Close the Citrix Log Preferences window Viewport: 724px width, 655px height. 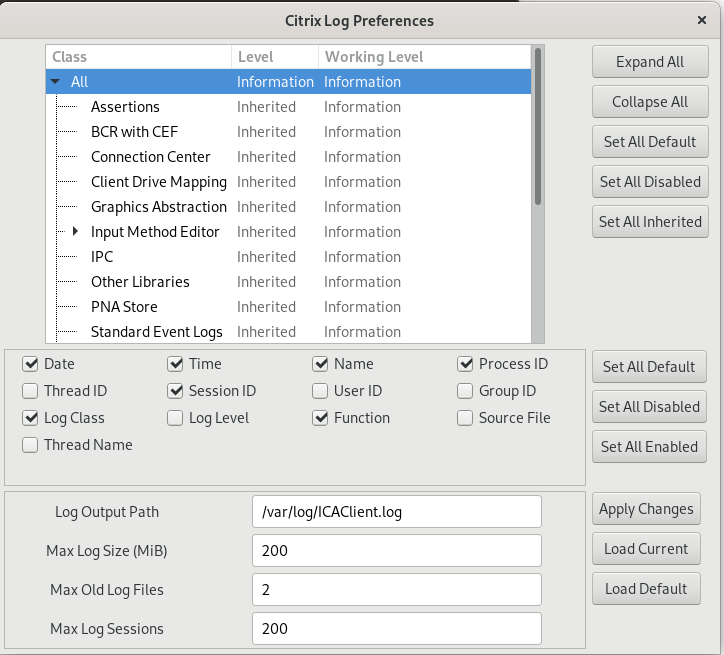(x=701, y=20)
